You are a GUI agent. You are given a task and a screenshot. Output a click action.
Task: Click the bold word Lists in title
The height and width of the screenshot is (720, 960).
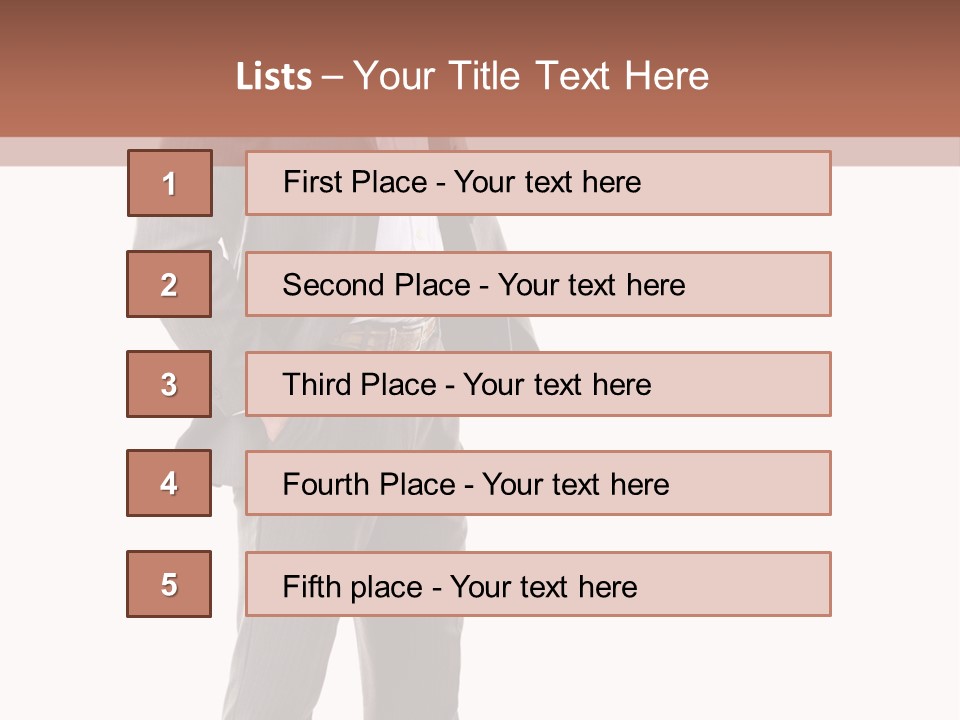click(274, 77)
